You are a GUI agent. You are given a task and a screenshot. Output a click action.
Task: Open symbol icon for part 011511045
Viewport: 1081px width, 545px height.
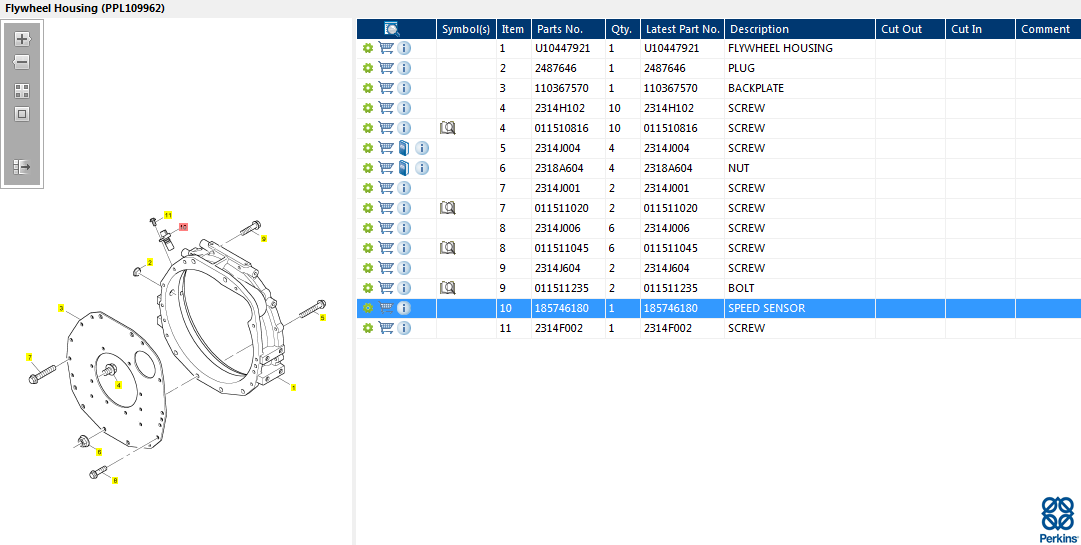[x=447, y=248]
